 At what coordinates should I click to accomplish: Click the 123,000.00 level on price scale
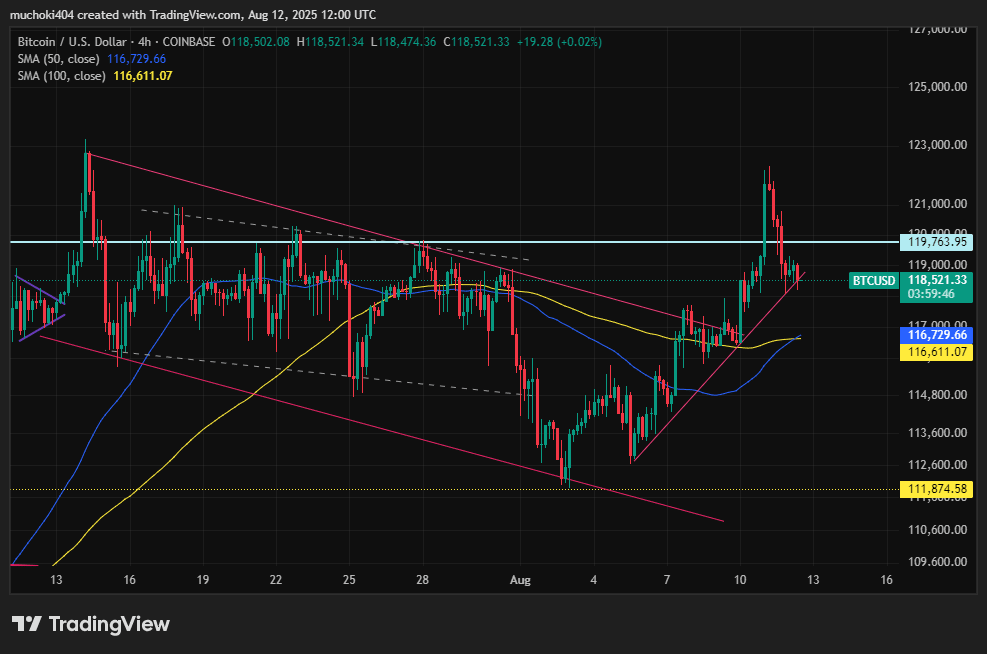coord(937,145)
